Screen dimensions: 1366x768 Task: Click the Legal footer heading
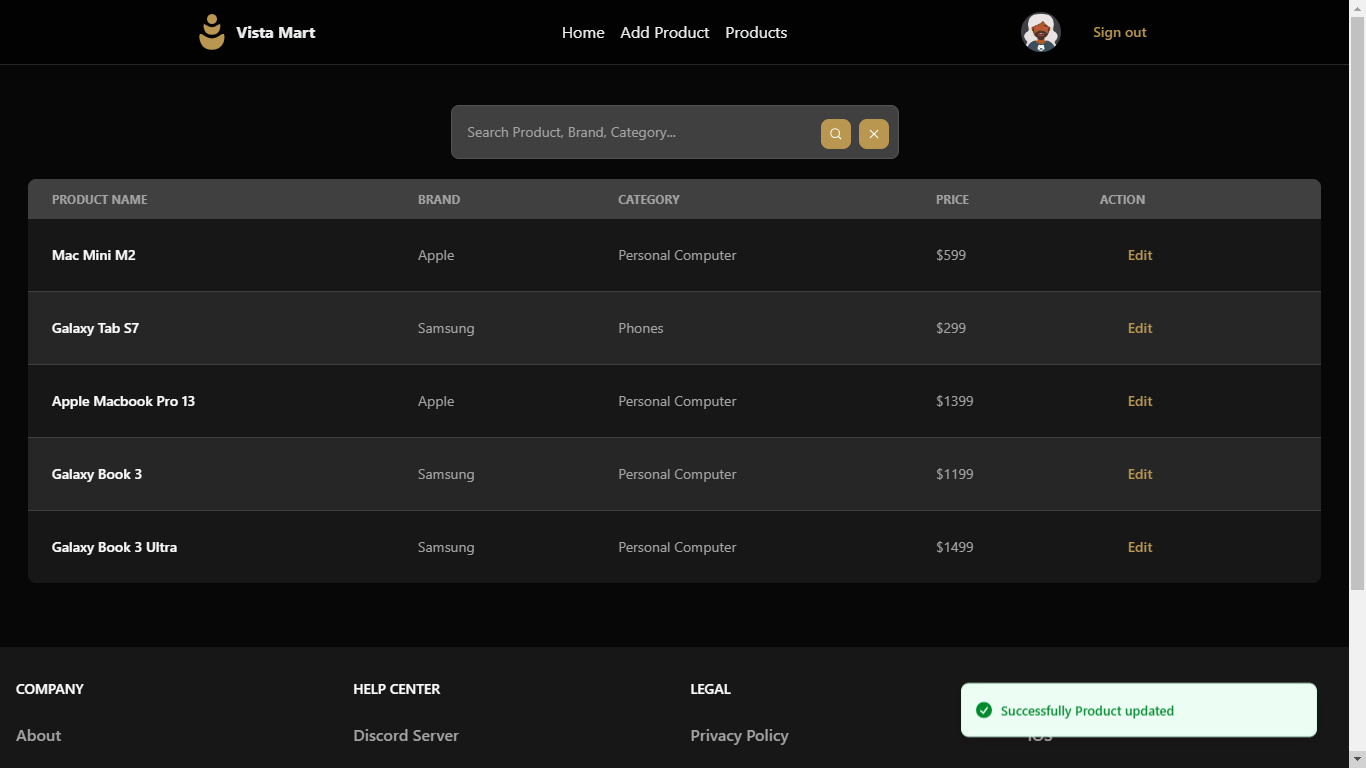click(x=711, y=689)
